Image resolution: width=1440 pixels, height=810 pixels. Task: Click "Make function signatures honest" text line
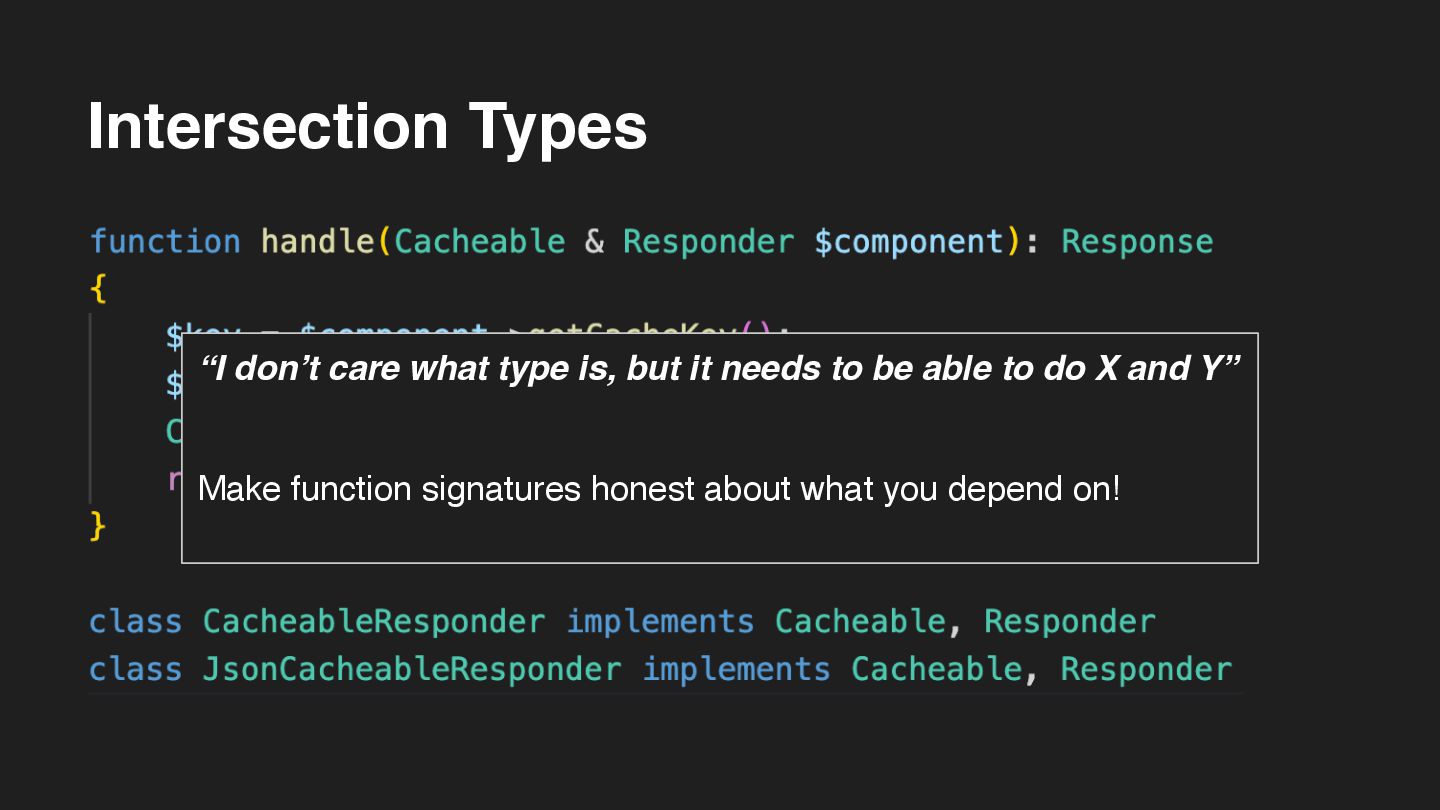coord(659,489)
